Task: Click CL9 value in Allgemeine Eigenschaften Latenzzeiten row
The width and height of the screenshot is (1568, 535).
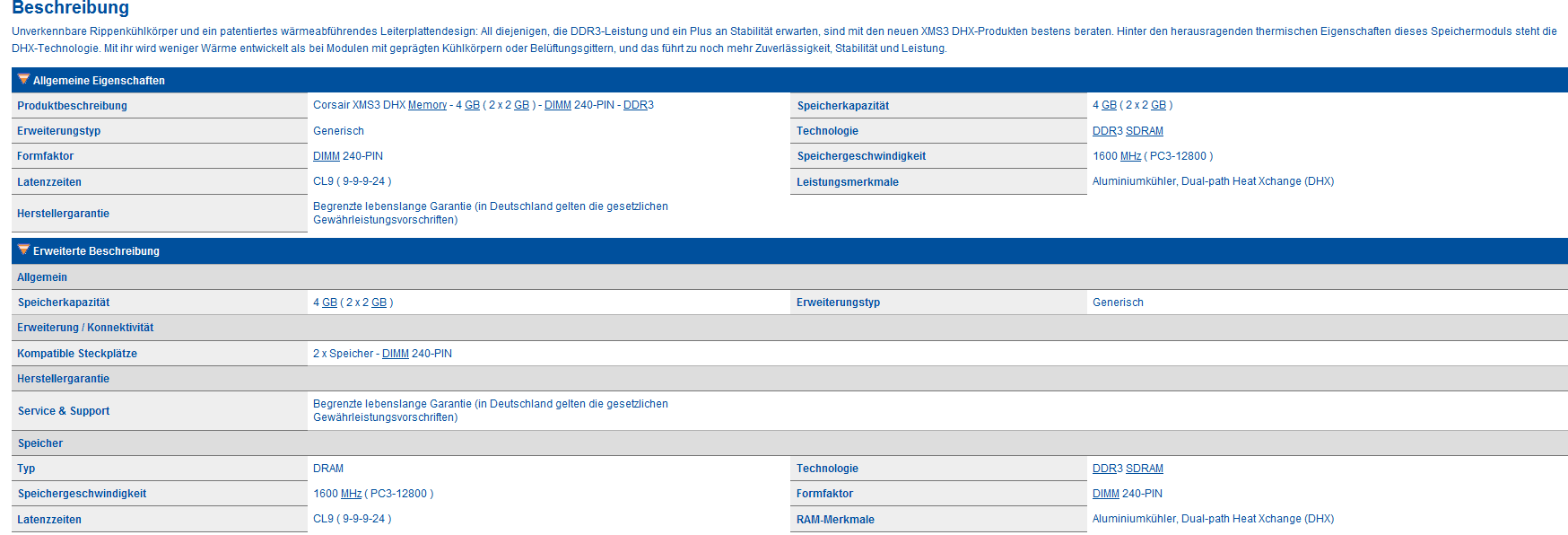Action: click(352, 181)
